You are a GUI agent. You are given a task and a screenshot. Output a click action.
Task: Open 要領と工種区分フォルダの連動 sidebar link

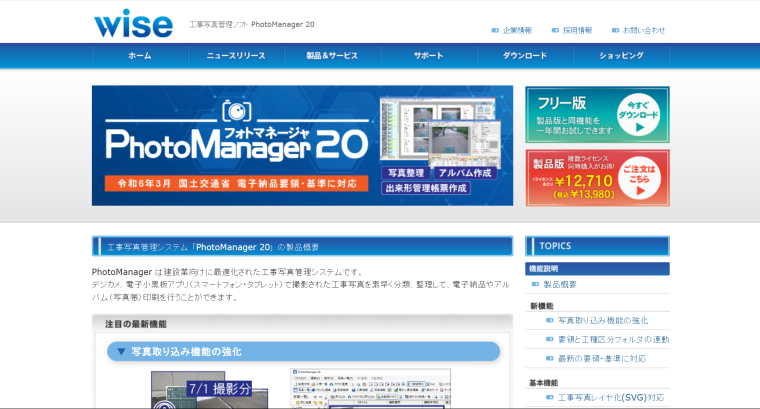613,339
